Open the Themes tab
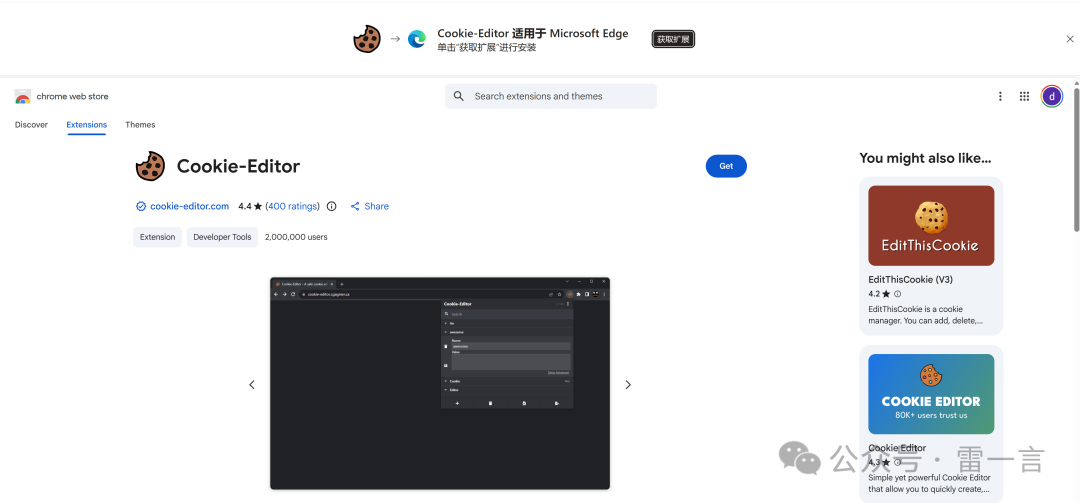Screen dimensions: 1080x503 (x=141, y=125)
